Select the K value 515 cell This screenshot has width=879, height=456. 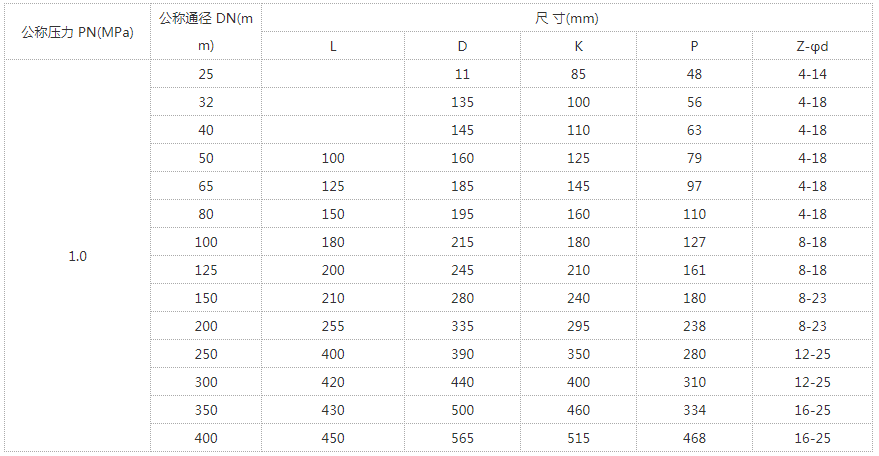[579, 438]
